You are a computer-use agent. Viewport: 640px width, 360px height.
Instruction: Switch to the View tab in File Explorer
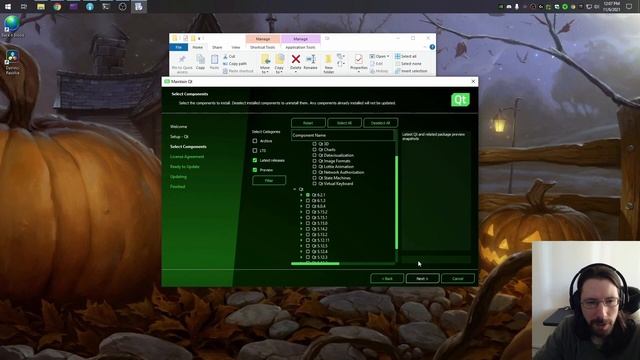pyautogui.click(x=236, y=47)
